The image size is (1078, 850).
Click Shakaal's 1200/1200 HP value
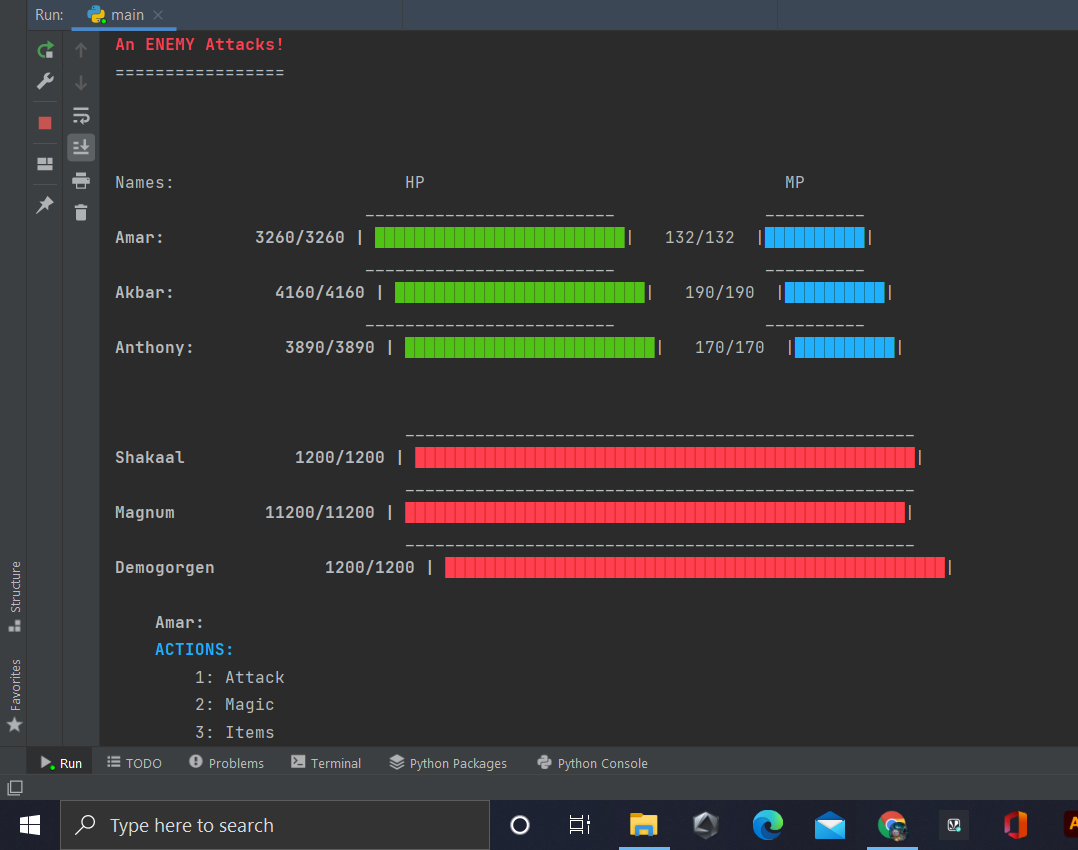[x=340, y=458]
